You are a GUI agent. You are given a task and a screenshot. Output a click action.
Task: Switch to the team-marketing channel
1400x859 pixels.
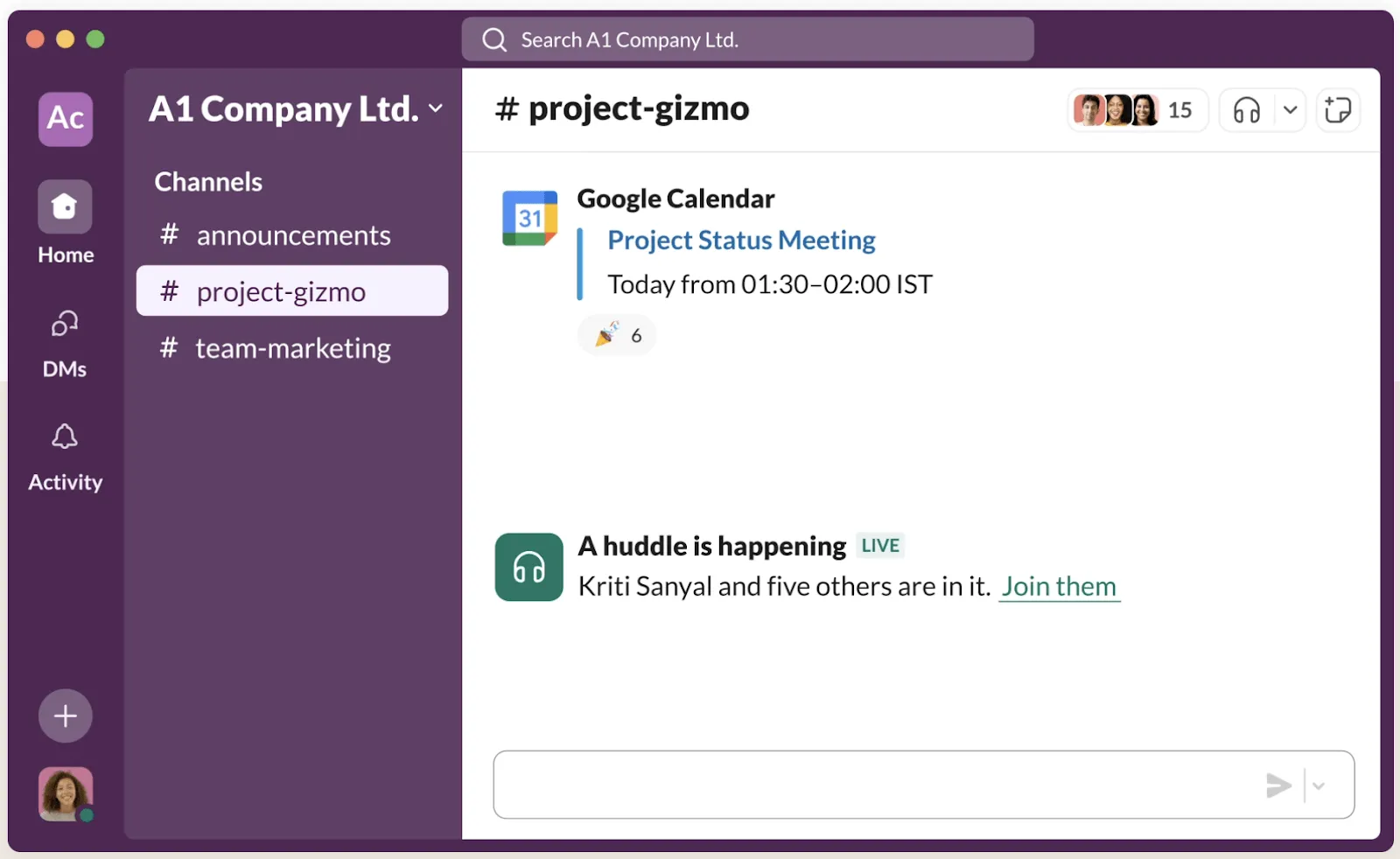292,348
